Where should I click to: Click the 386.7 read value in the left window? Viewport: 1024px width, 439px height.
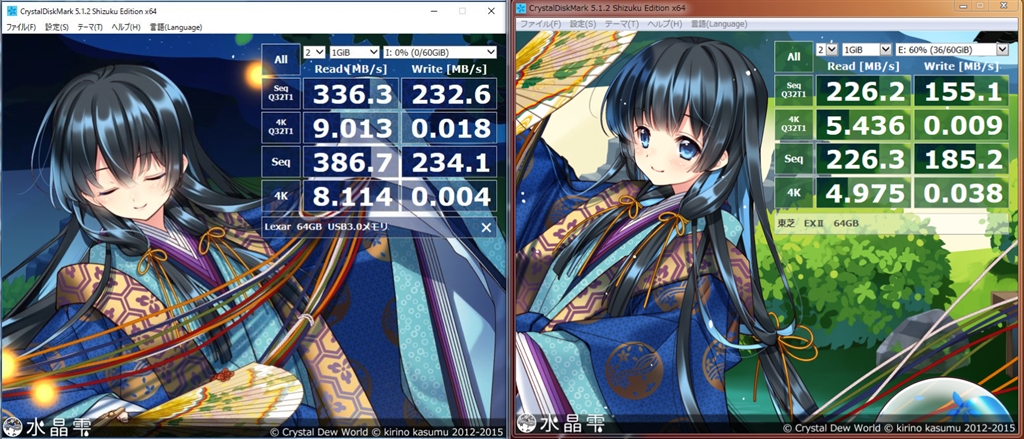351,161
